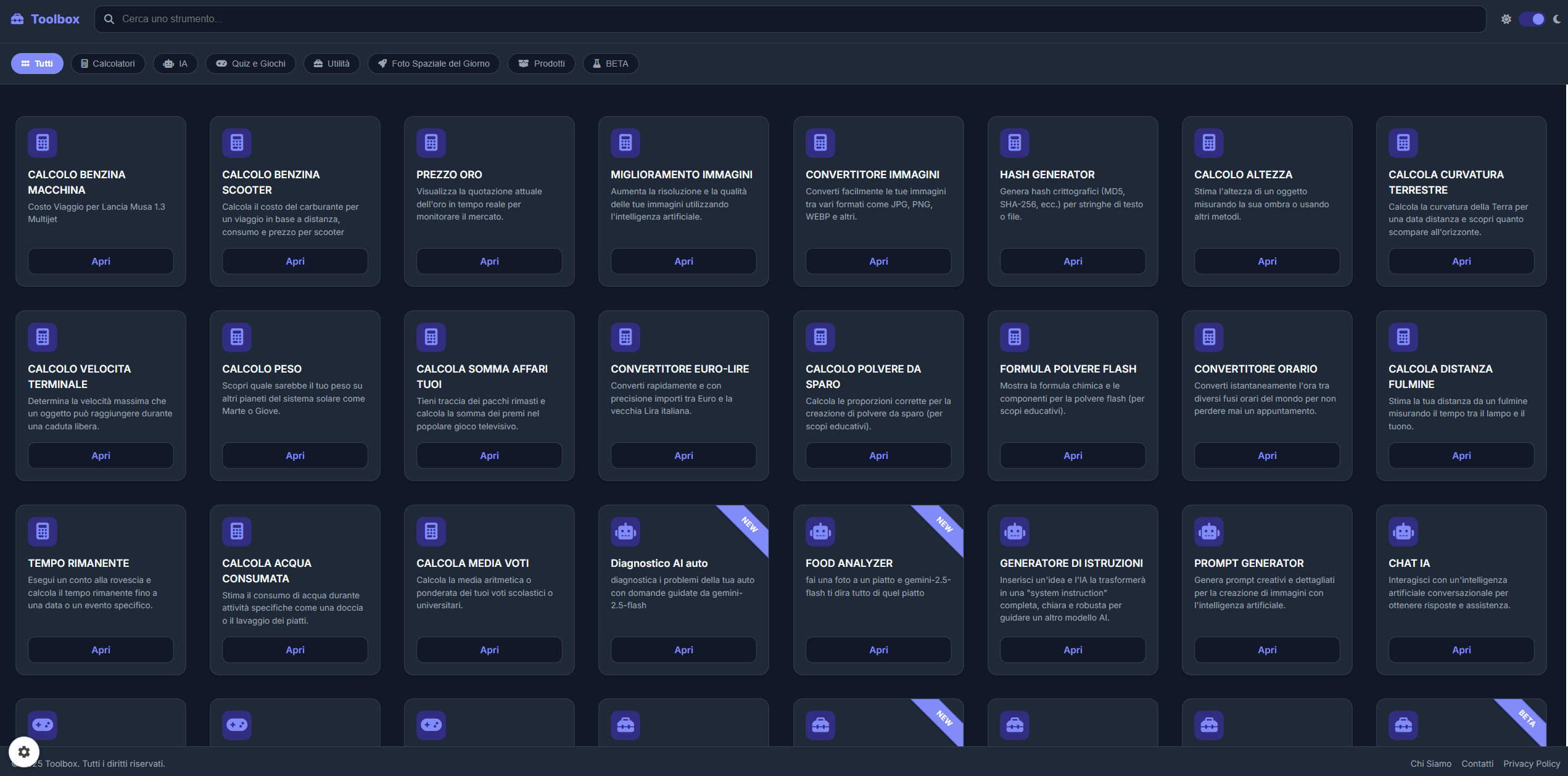Click the magnifier icon inside the search bar
The height and width of the screenshot is (776, 1568).
point(109,19)
